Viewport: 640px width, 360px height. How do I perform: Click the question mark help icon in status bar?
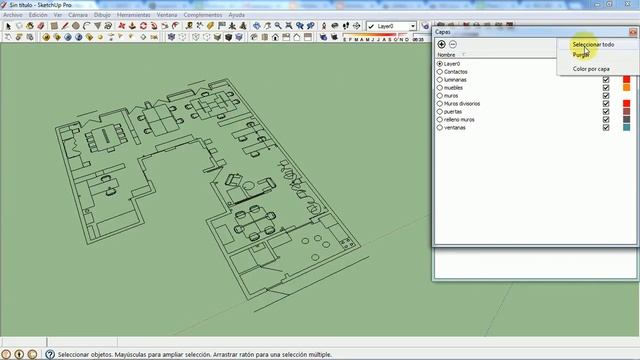coord(50,354)
